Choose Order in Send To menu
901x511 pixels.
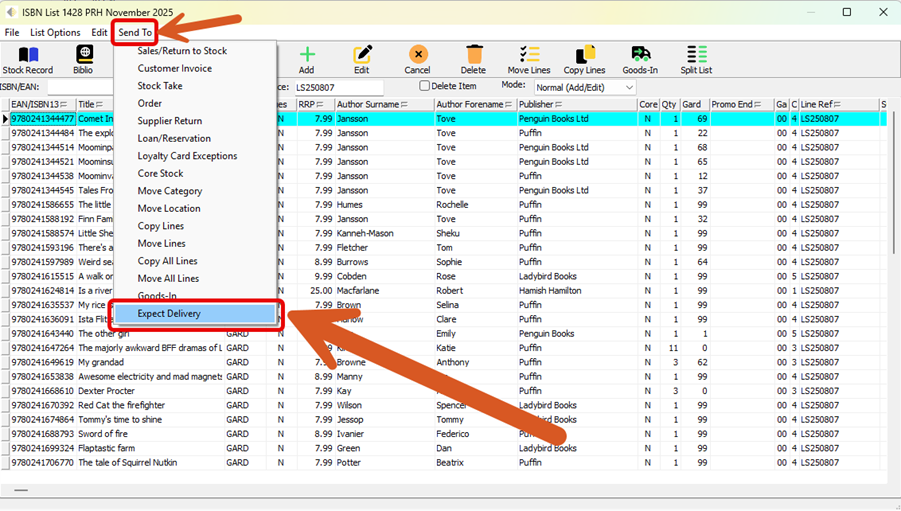[149, 103]
